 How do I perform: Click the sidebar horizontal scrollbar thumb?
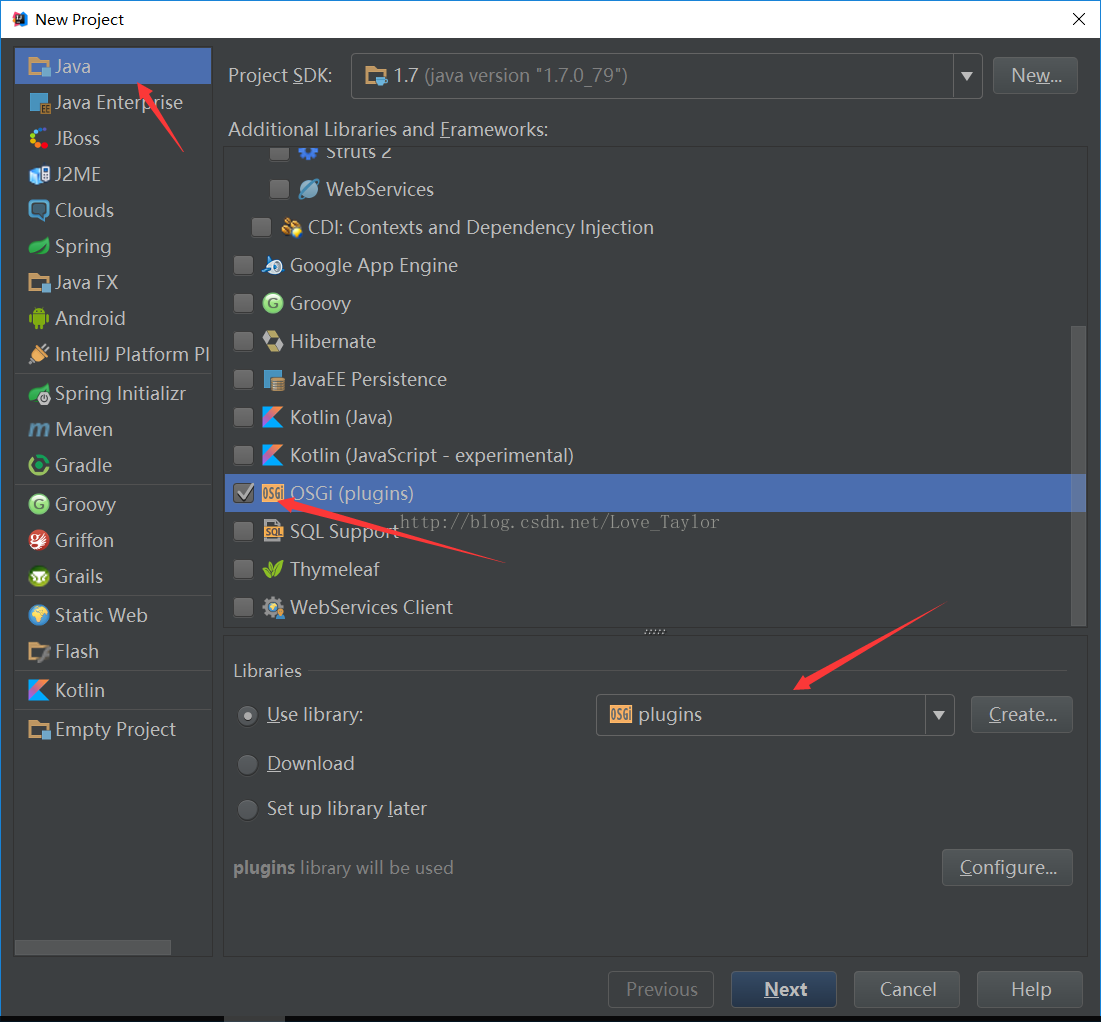point(93,948)
